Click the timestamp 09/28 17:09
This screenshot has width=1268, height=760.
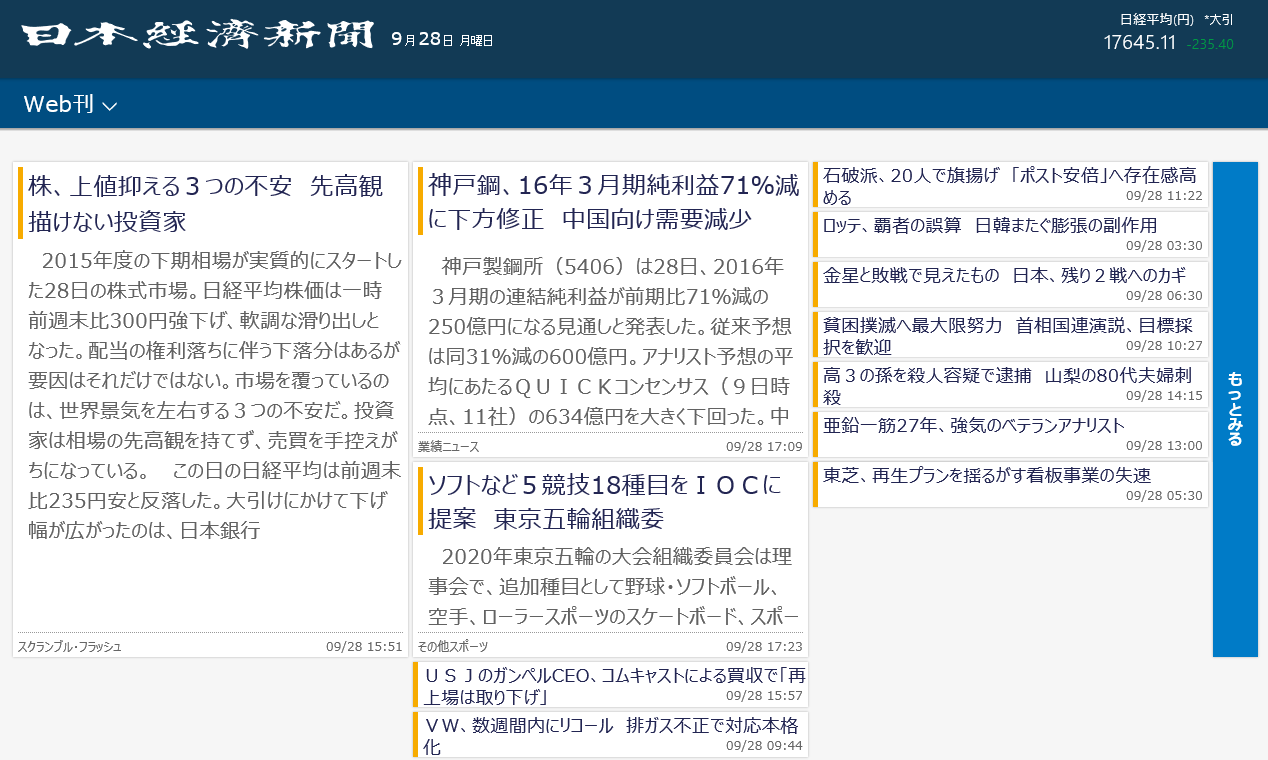[764, 446]
